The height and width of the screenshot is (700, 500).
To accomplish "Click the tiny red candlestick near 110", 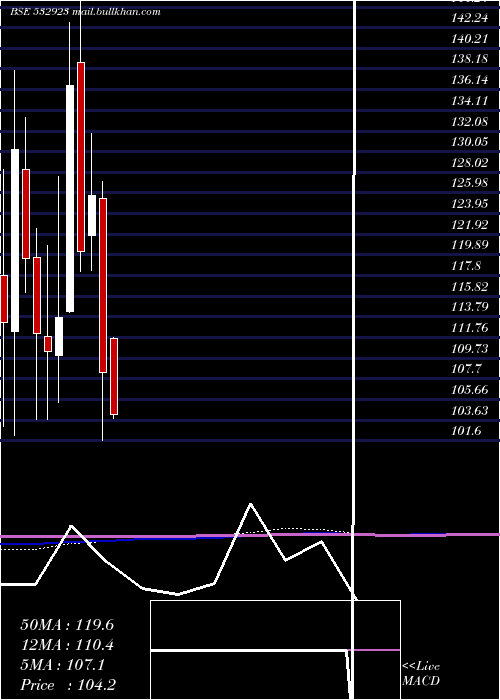I will pos(48,344).
